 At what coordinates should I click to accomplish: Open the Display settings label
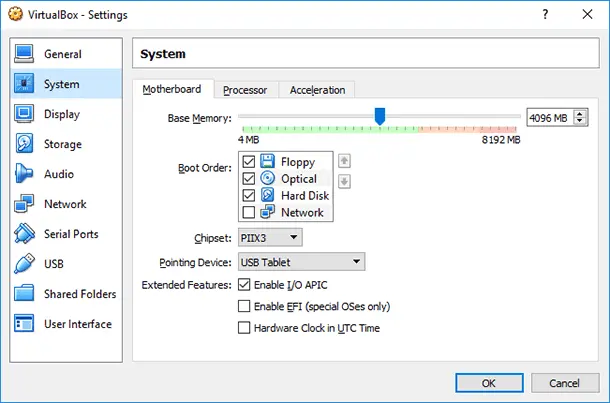(x=62, y=114)
